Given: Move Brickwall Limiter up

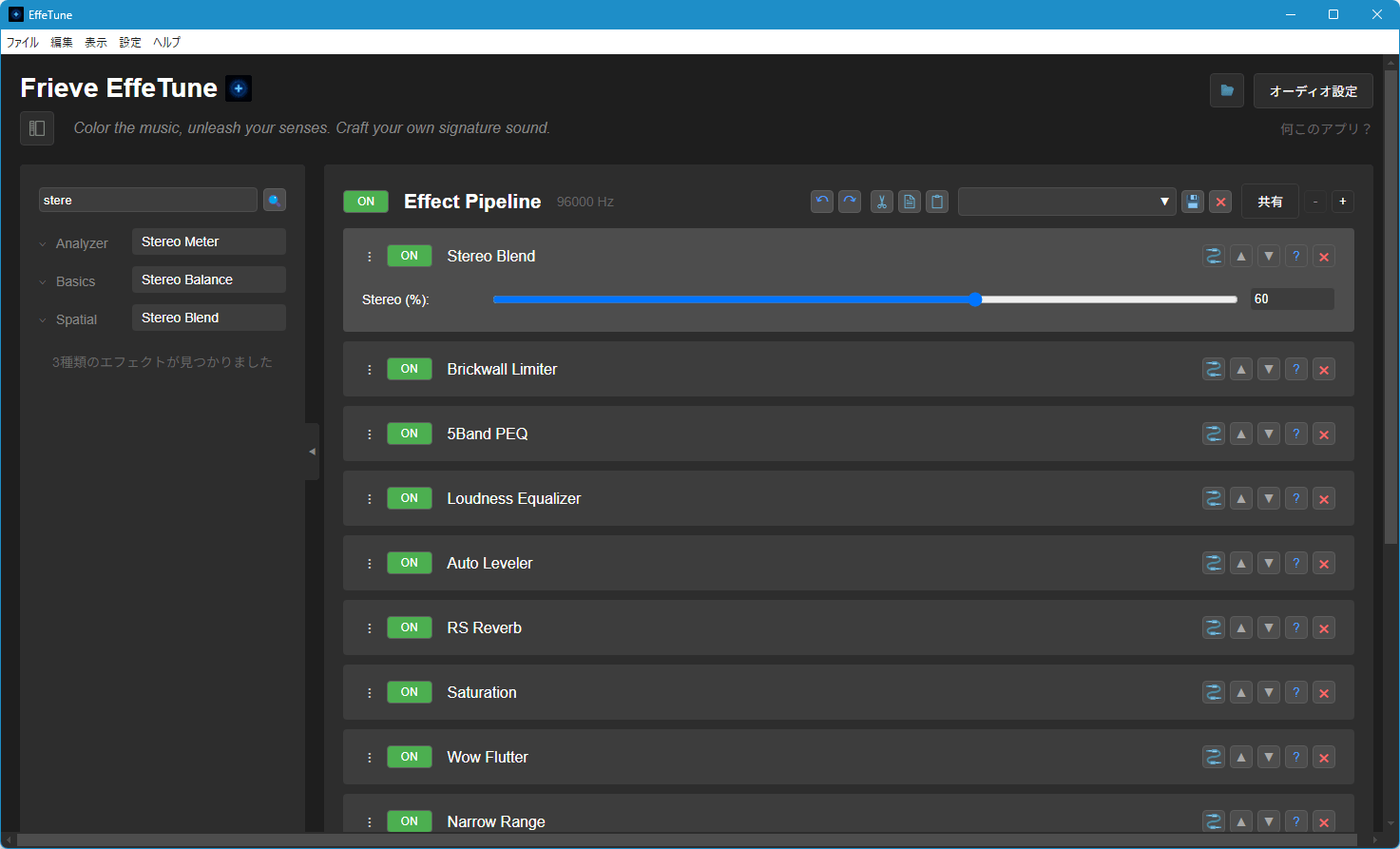Looking at the screenshot, I should pos(1241,369).
